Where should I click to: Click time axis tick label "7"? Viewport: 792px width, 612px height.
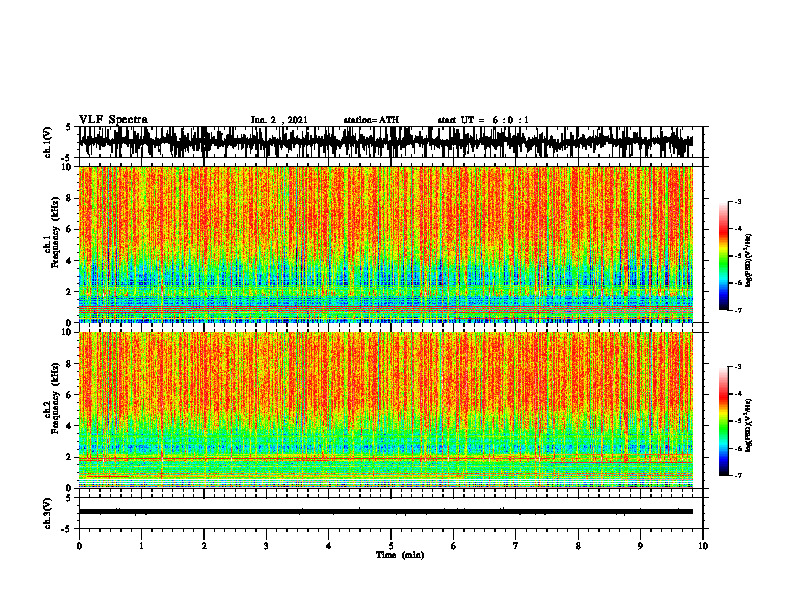[516, 546]
